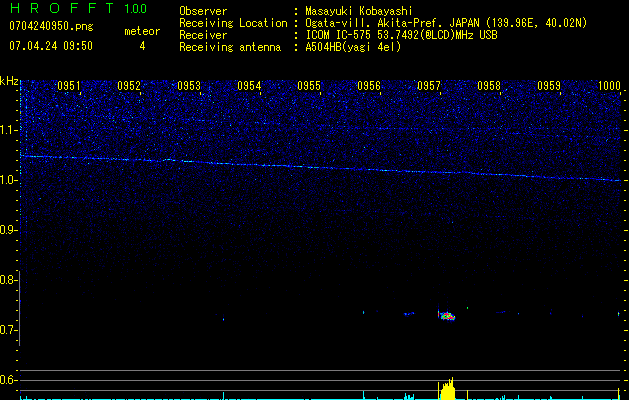Click the kHz axis unit label
The width and height of the screenshot is (629, 400).
click(9, 81)
